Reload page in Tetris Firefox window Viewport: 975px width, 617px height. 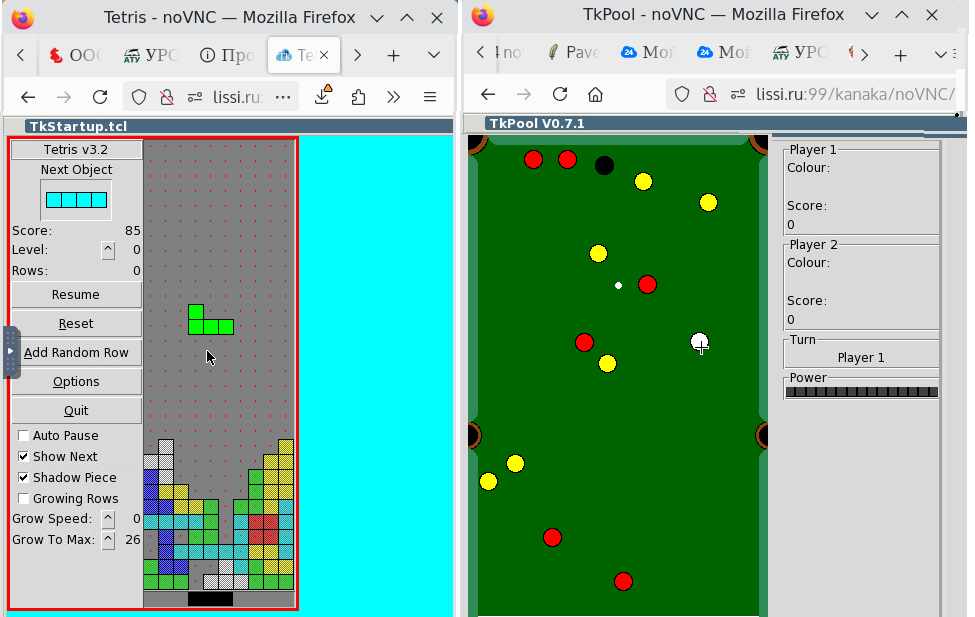click(x=100, y=97)
